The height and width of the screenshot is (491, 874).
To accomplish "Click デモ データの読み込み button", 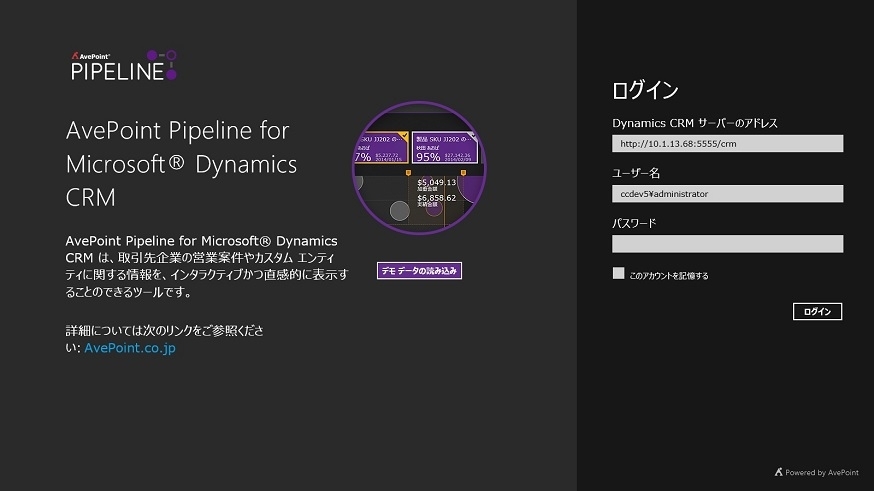I will click(x=419, y=271).
